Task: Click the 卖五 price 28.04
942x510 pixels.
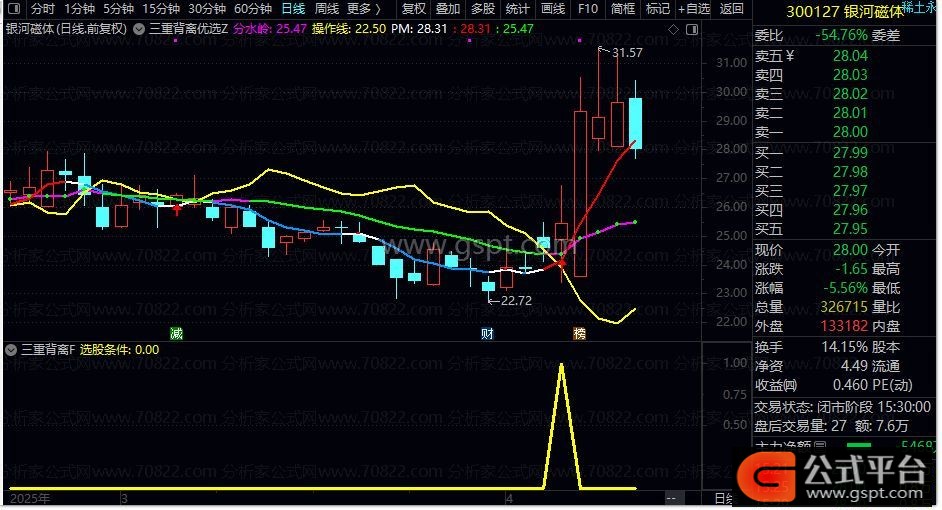Action: tap(850, 56)
